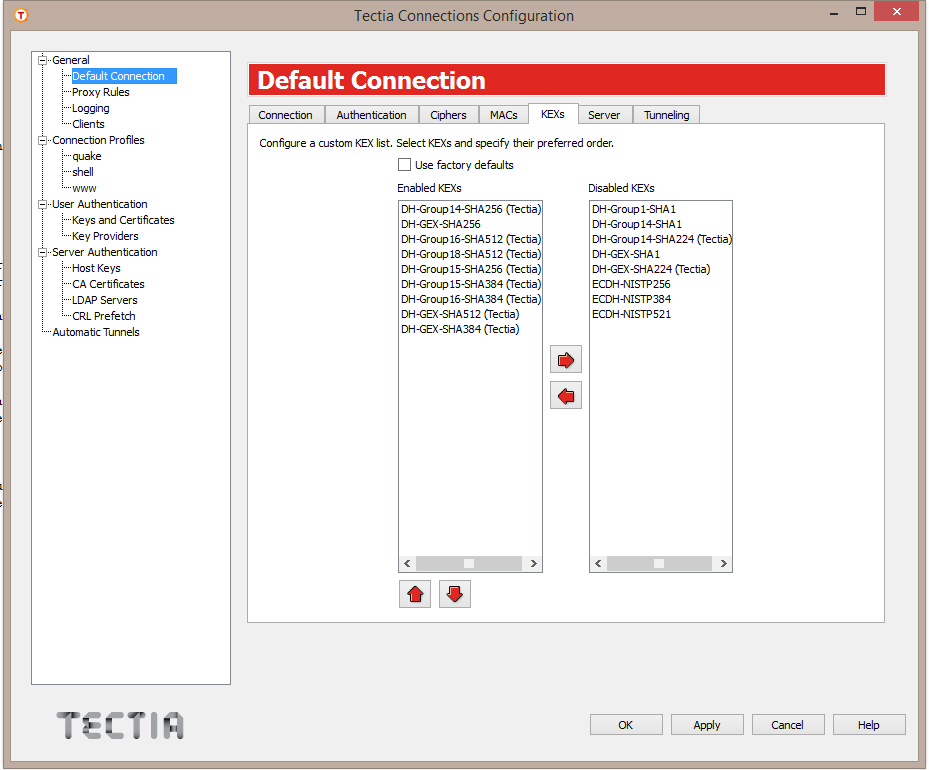Click the Apply button

[707, 724]
